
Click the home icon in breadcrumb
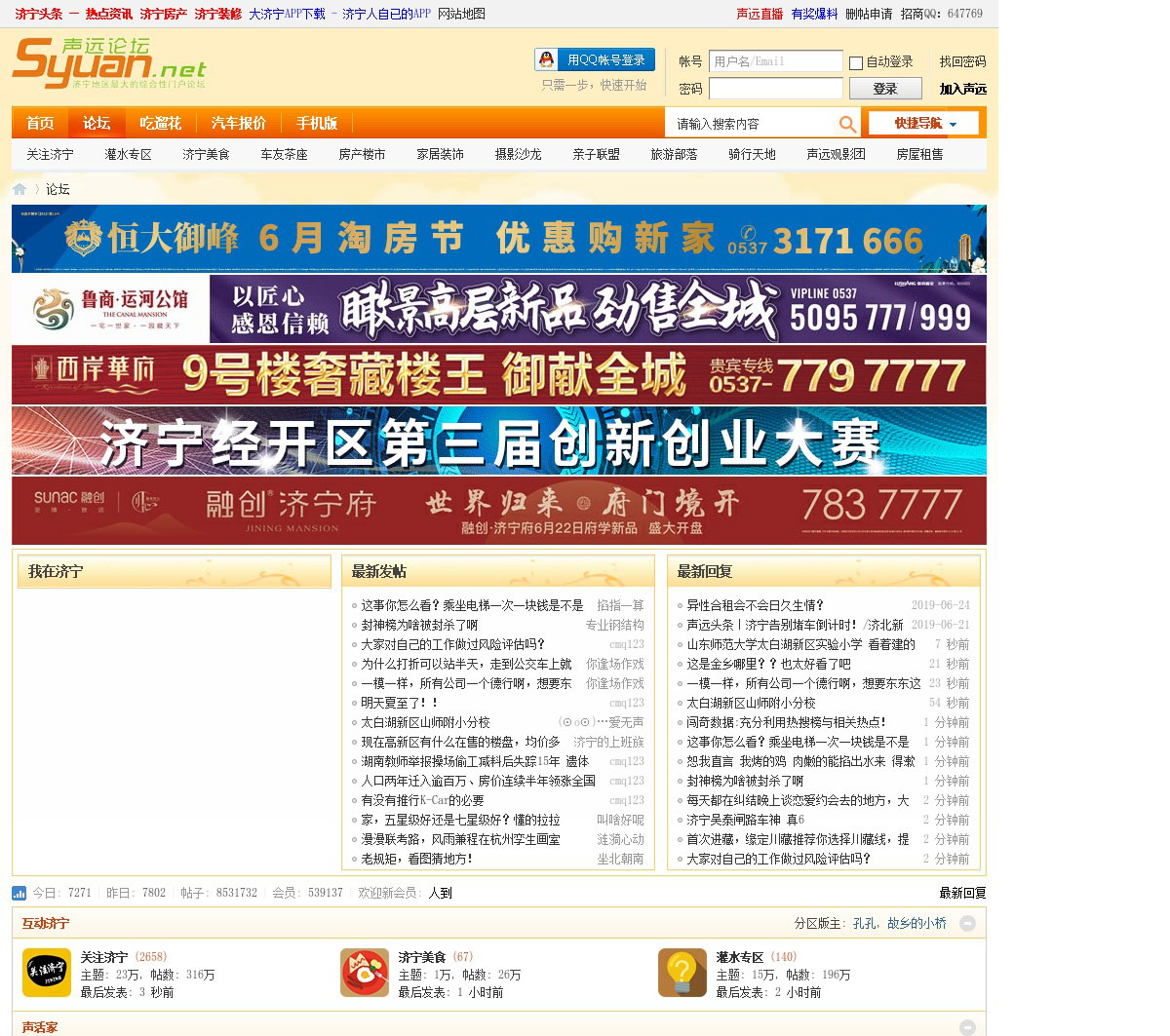coord(19,189)
